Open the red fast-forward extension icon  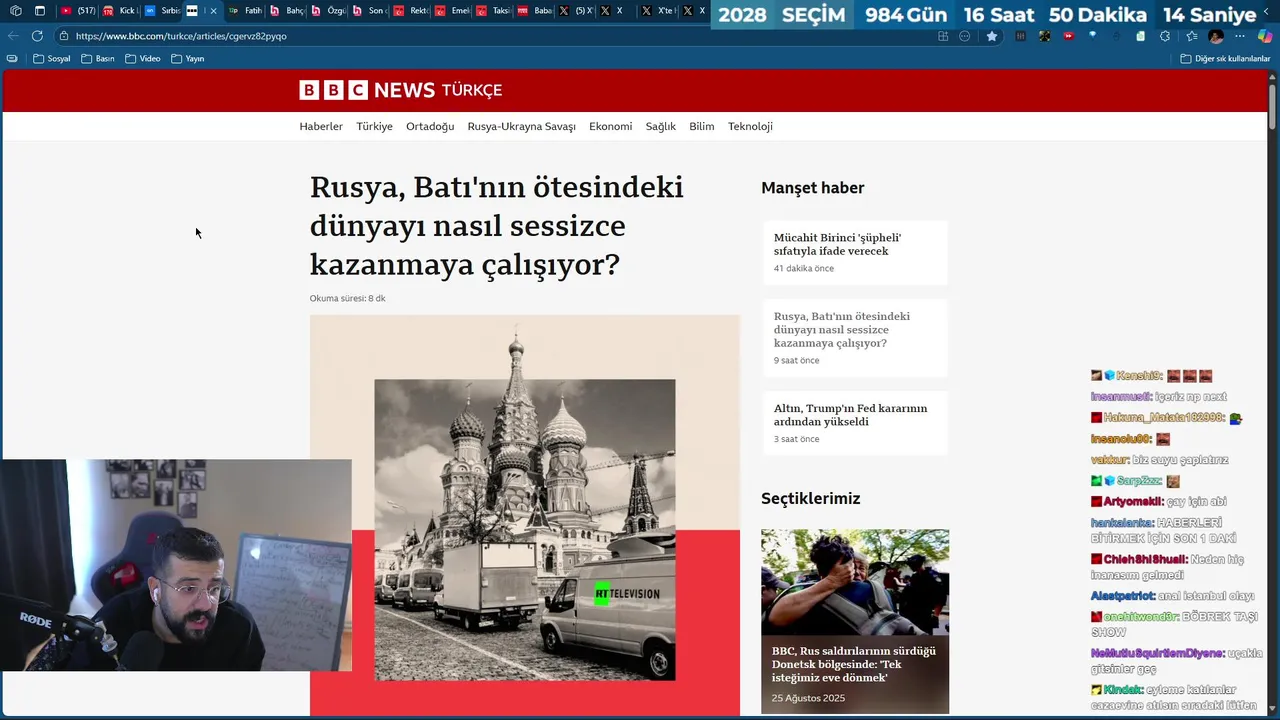coord(1069,36)
